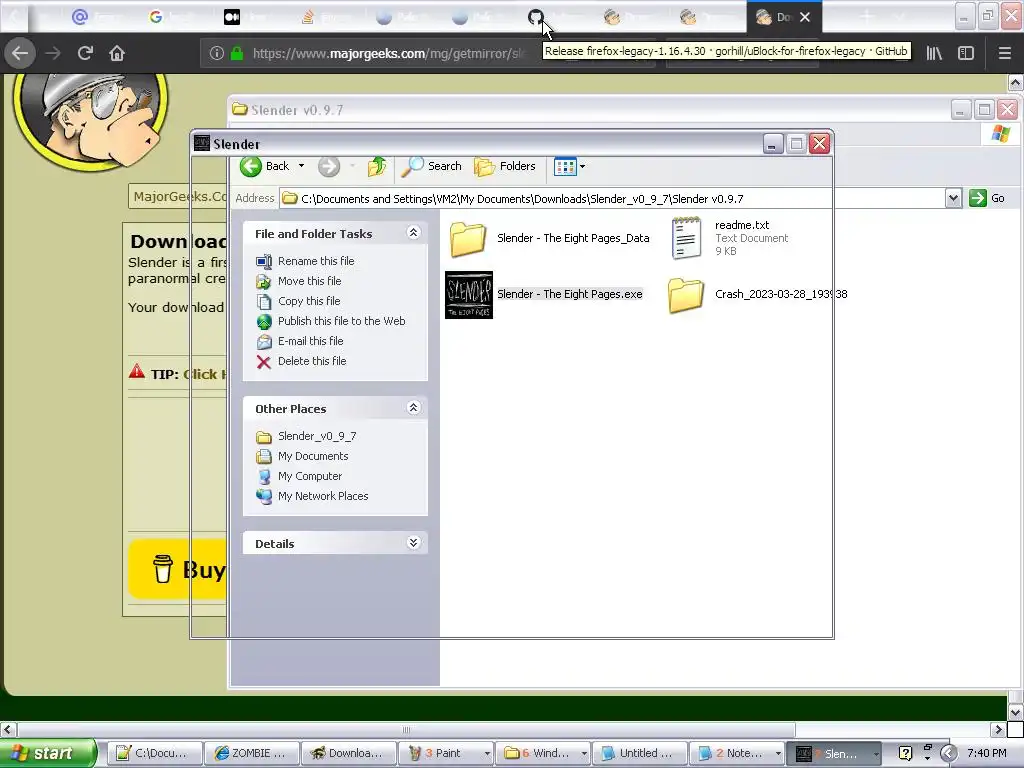
Task: Select Slender - The Eight Pages.exe icon
Action: [x=469, y=295]
